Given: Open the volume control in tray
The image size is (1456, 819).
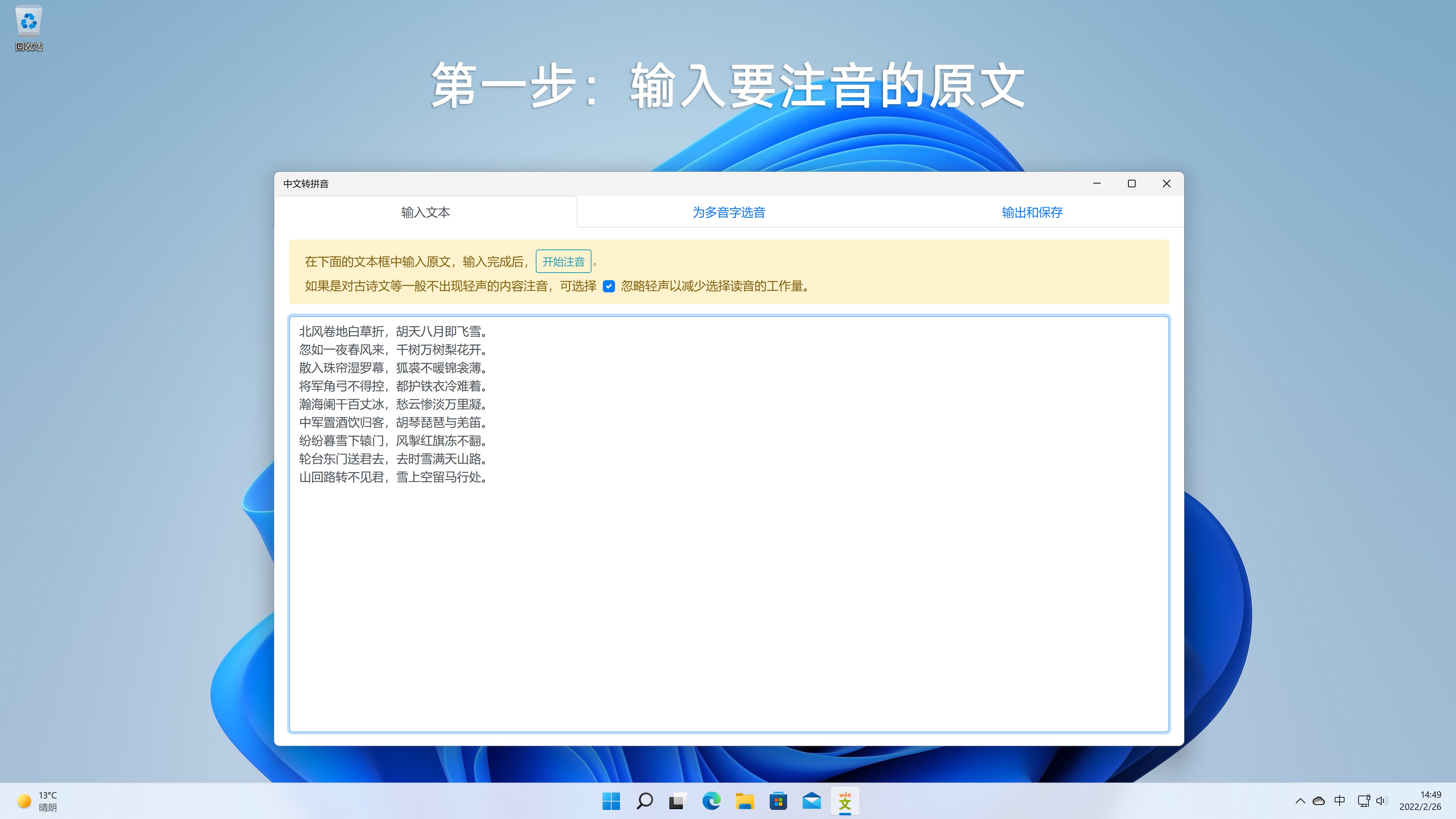Looking at the screenshot, I should pyautogui.click(x=1381, y=801).
